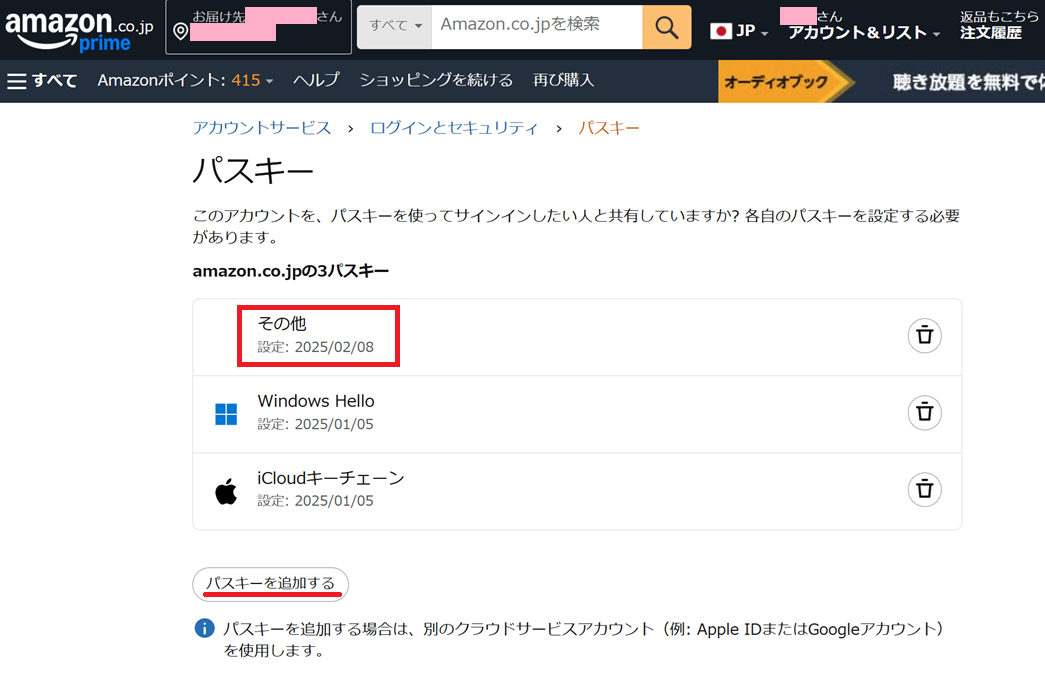Click the delivery location pin icon
The width and height of the screenshot is (1045, 676).
(x=180, y=31)
